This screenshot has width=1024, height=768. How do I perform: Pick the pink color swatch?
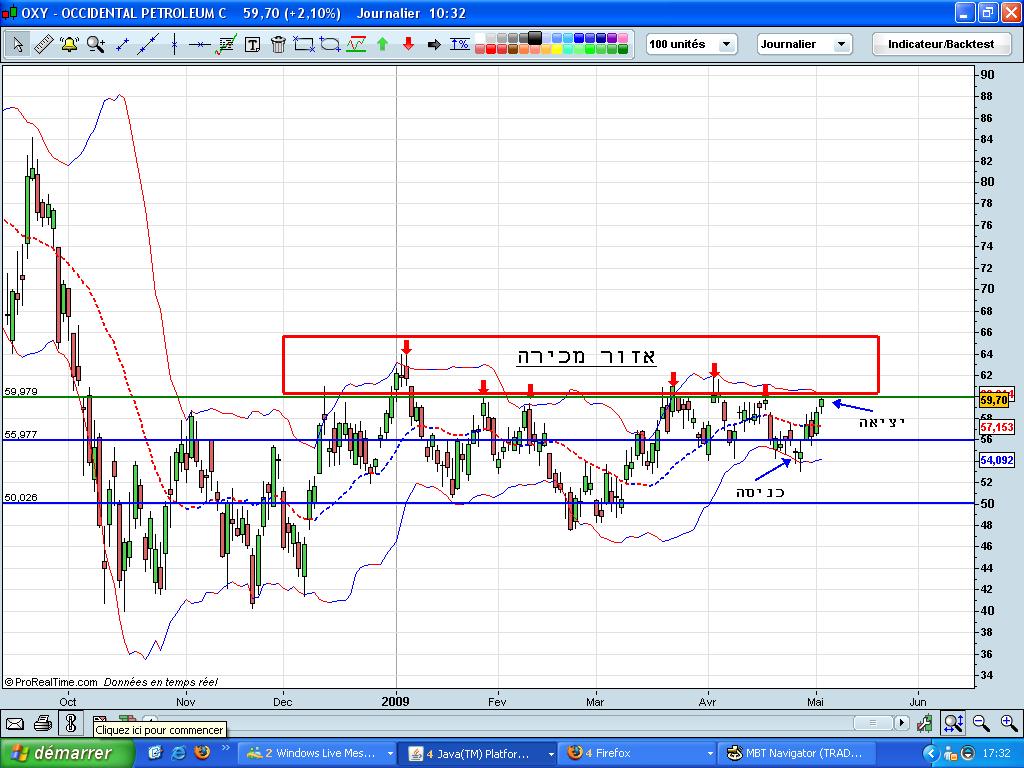623,39
